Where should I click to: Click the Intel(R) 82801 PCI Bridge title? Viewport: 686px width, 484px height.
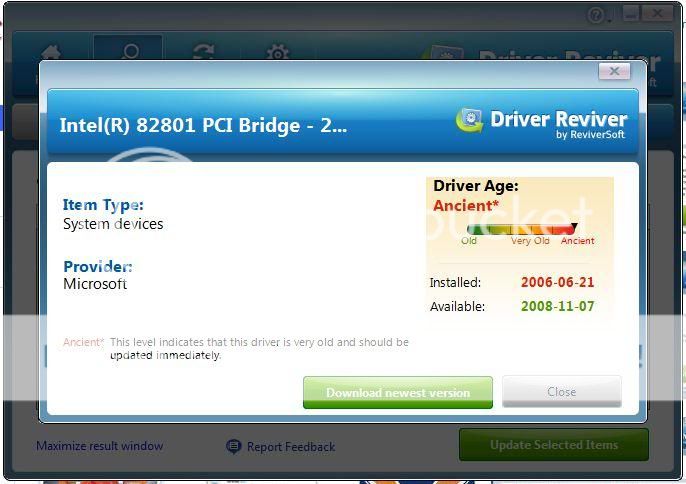(203, 125)
